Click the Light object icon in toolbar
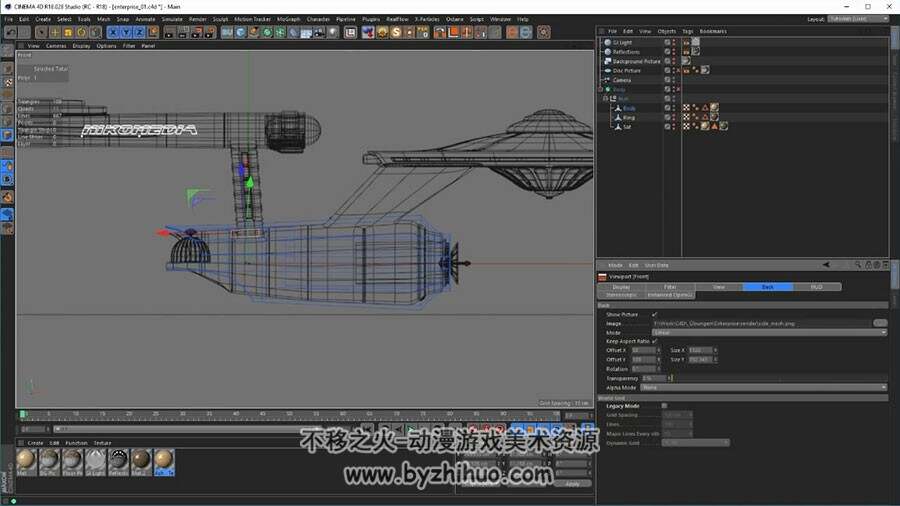 click(333, 32)
